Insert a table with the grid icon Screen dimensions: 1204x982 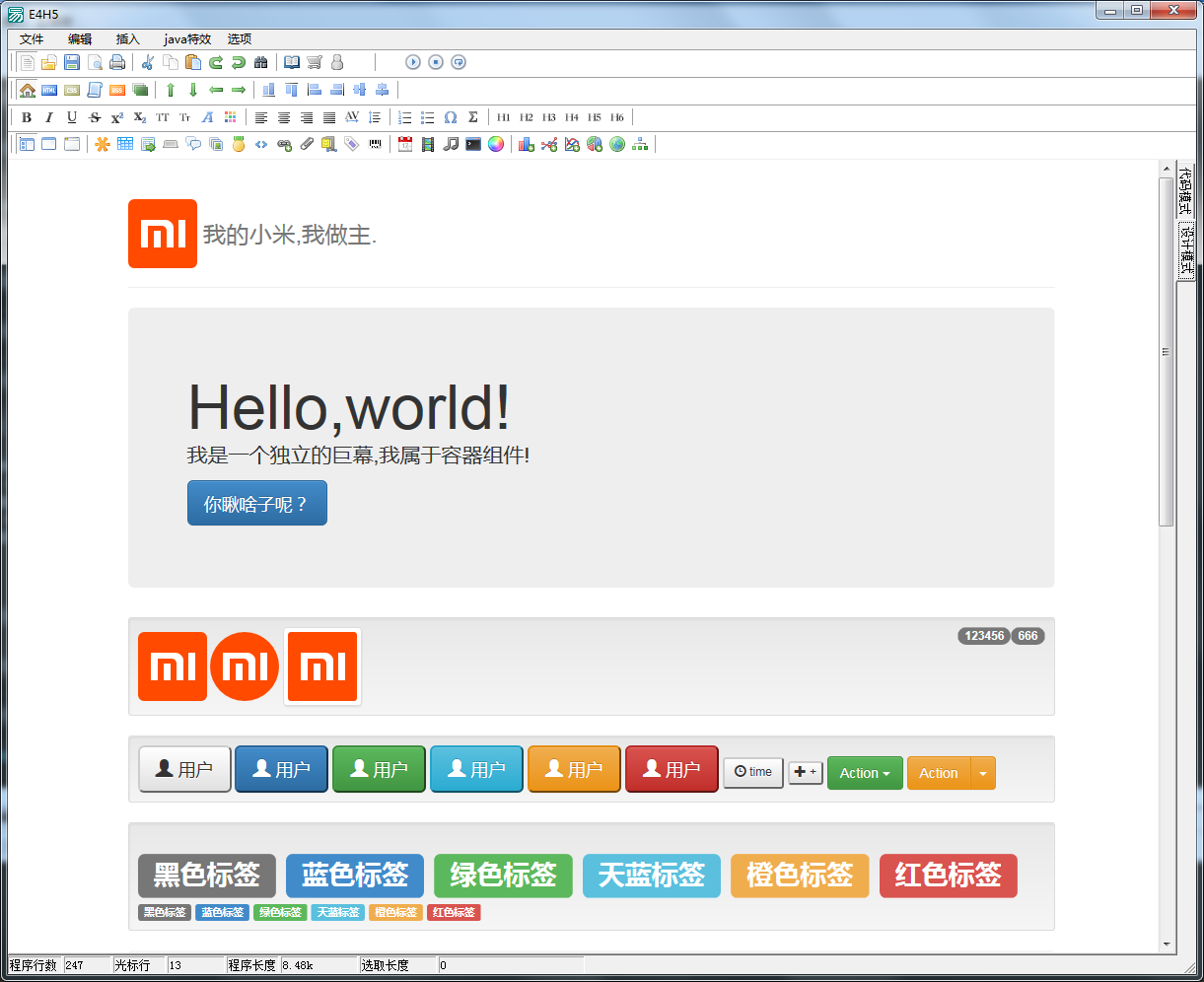pyautogui.click(x=125, y=144)
